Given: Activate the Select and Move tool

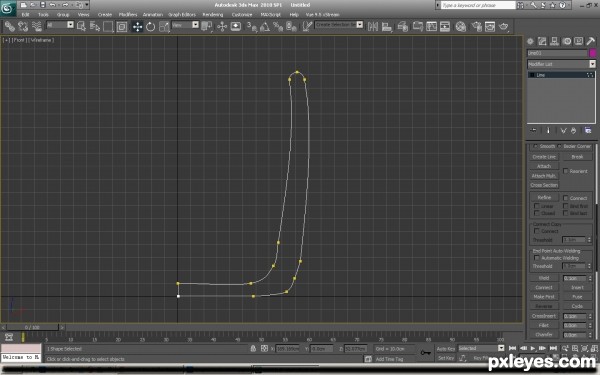Looking at the screenshot, I should tap(137, 26).
